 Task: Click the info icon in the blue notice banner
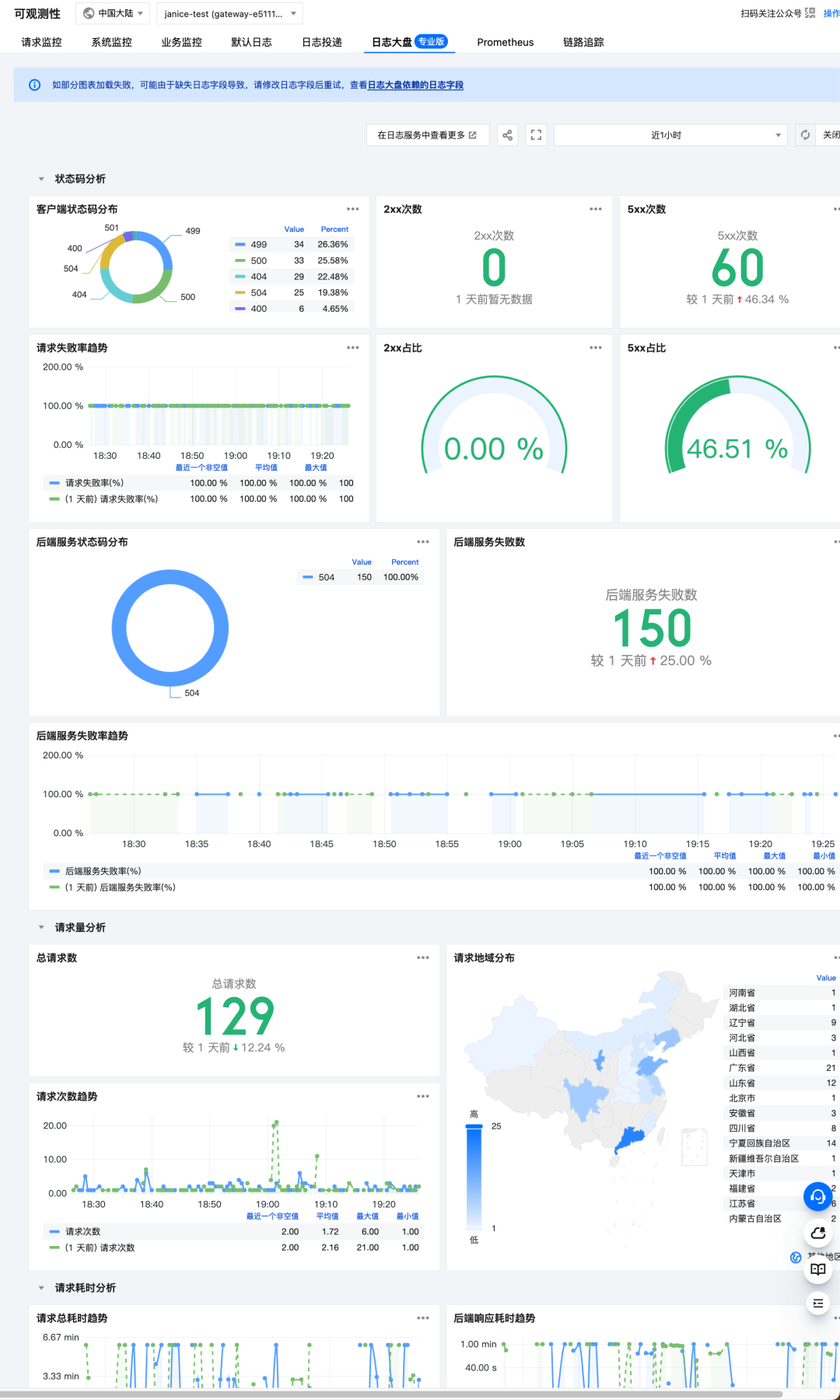(x=34, y=86)
